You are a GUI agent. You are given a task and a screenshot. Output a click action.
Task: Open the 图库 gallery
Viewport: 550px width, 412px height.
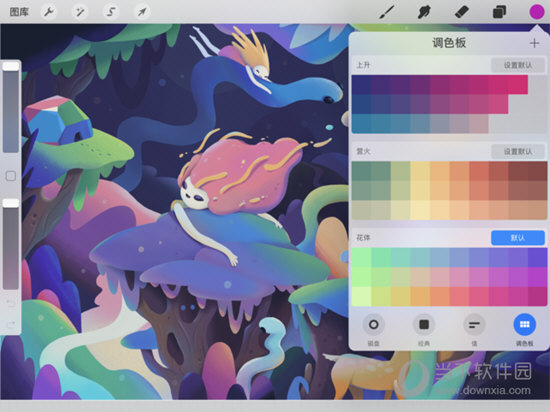(x=19, y=12)
